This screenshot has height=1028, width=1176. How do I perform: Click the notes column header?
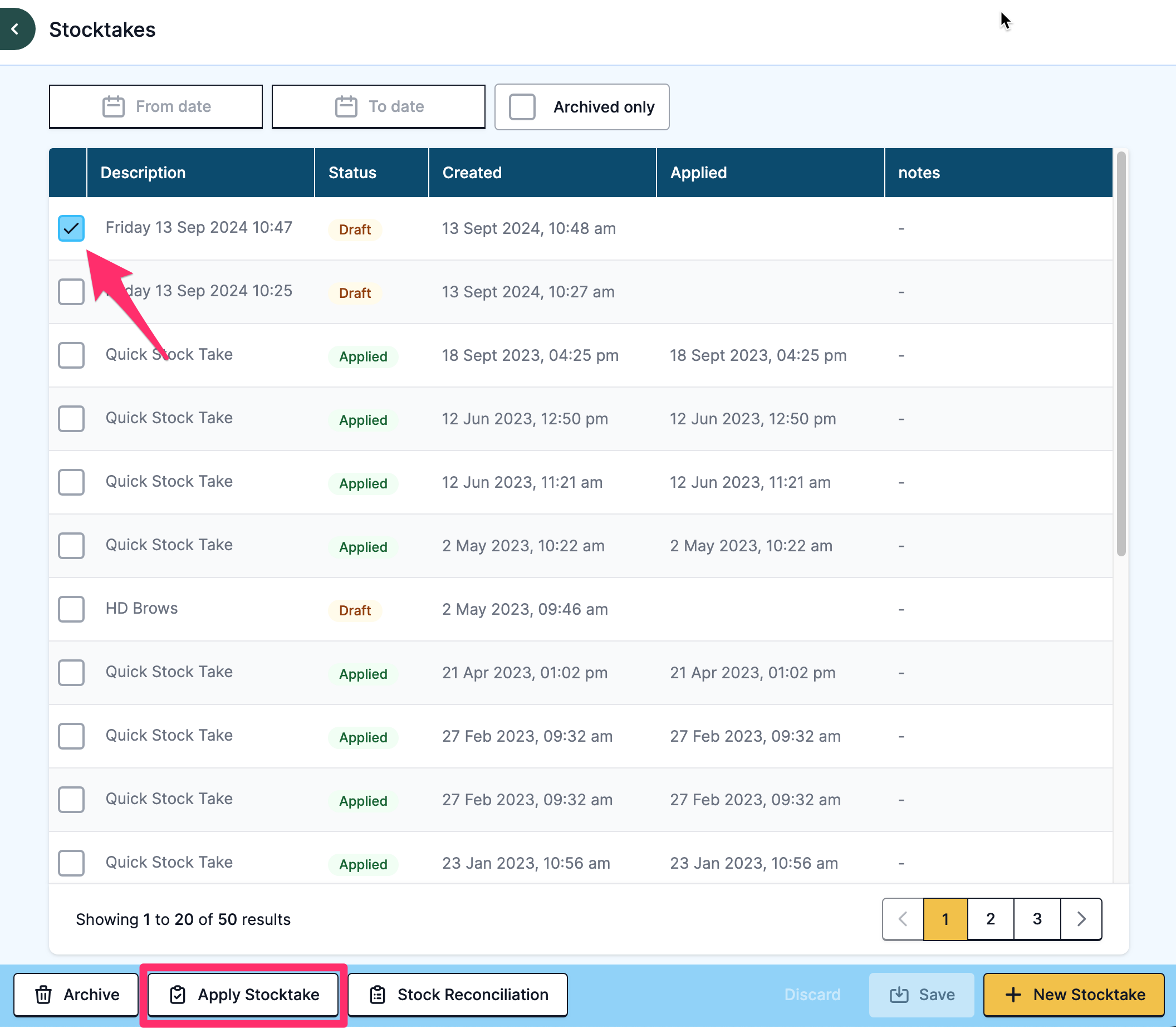[x=998, y=173]
